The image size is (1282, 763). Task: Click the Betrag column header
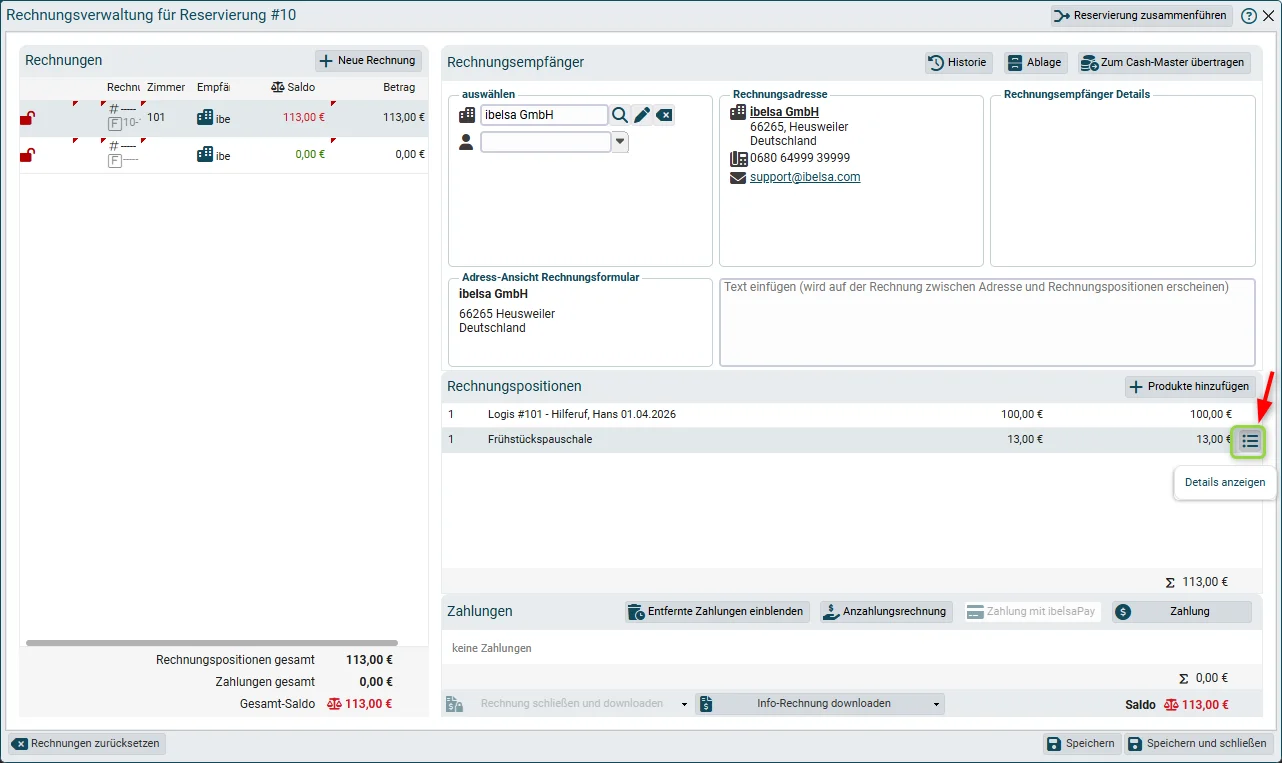coord(399,87)
